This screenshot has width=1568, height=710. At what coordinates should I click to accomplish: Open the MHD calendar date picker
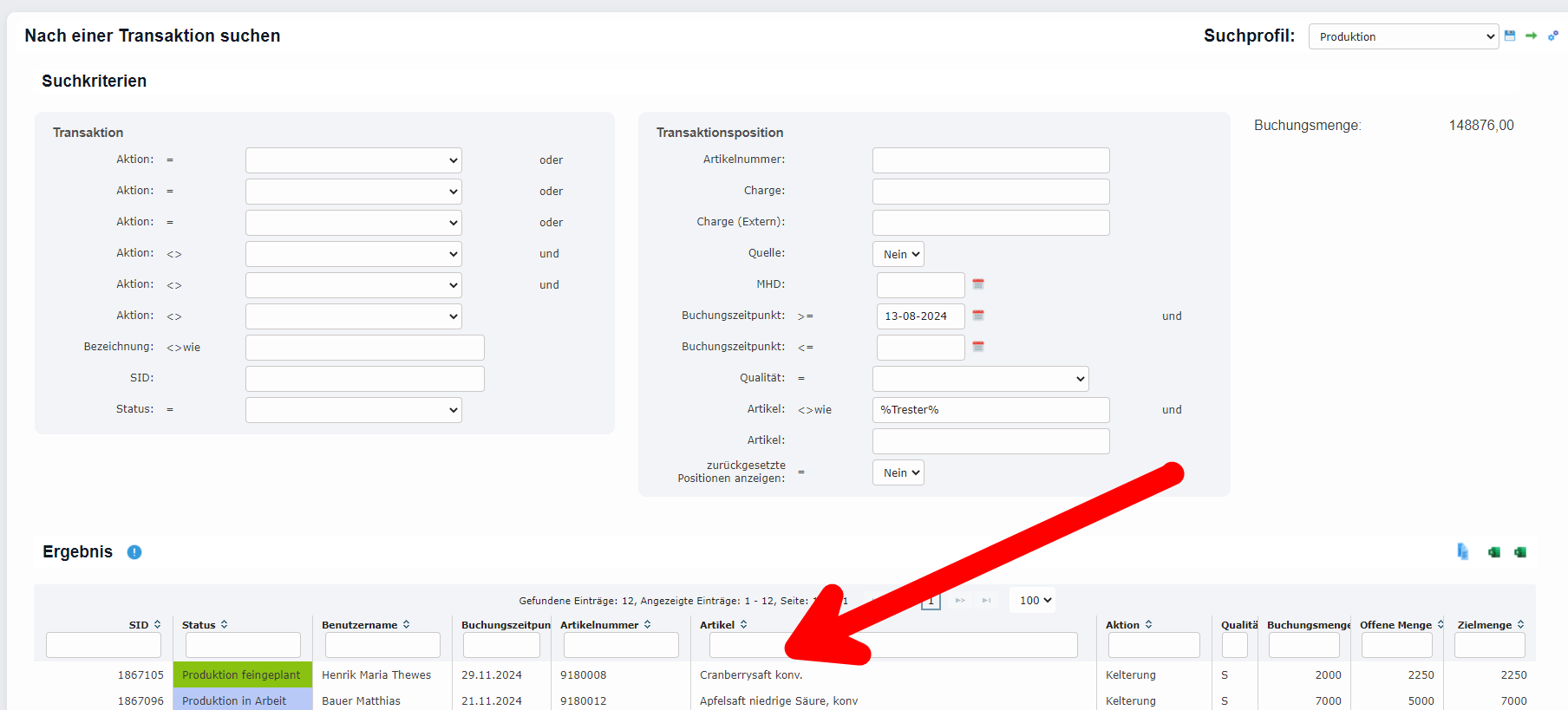(978, 284)
